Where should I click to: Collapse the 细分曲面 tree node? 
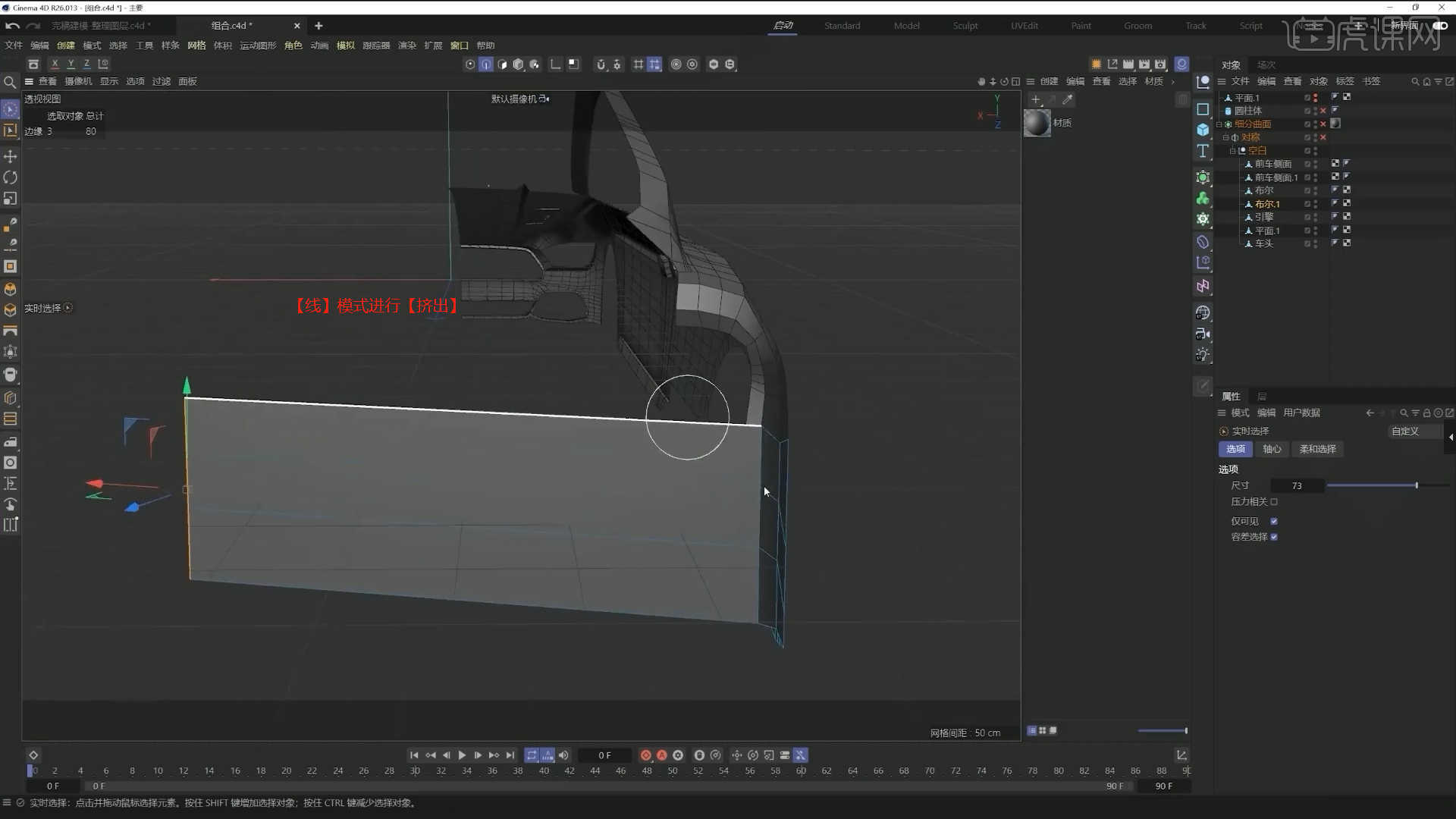[1219, 124]
